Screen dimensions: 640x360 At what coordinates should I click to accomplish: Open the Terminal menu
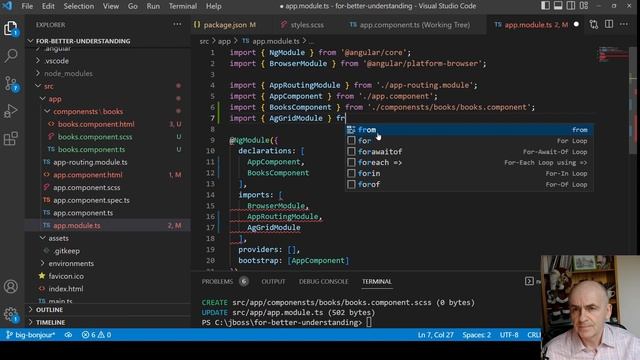tap(182, 6)
